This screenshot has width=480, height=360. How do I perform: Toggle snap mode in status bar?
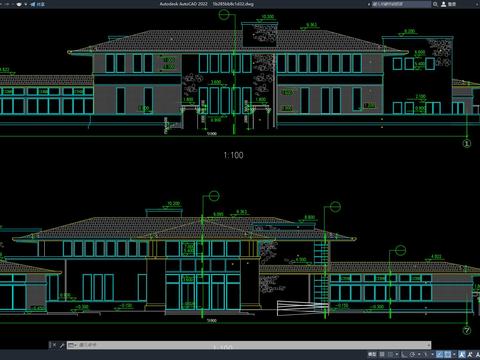tap(390, 354)
